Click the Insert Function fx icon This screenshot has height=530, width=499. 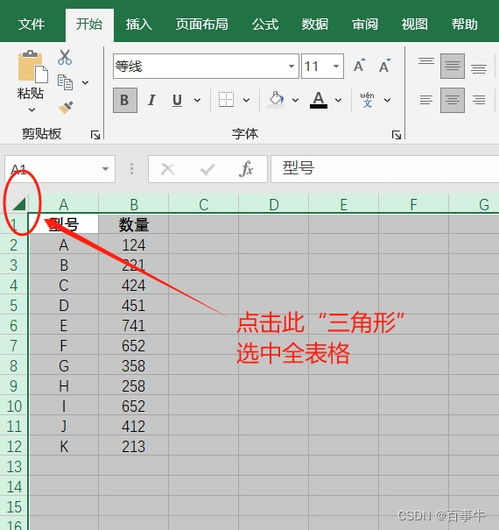pyautogui.click(x=246, y=168)
